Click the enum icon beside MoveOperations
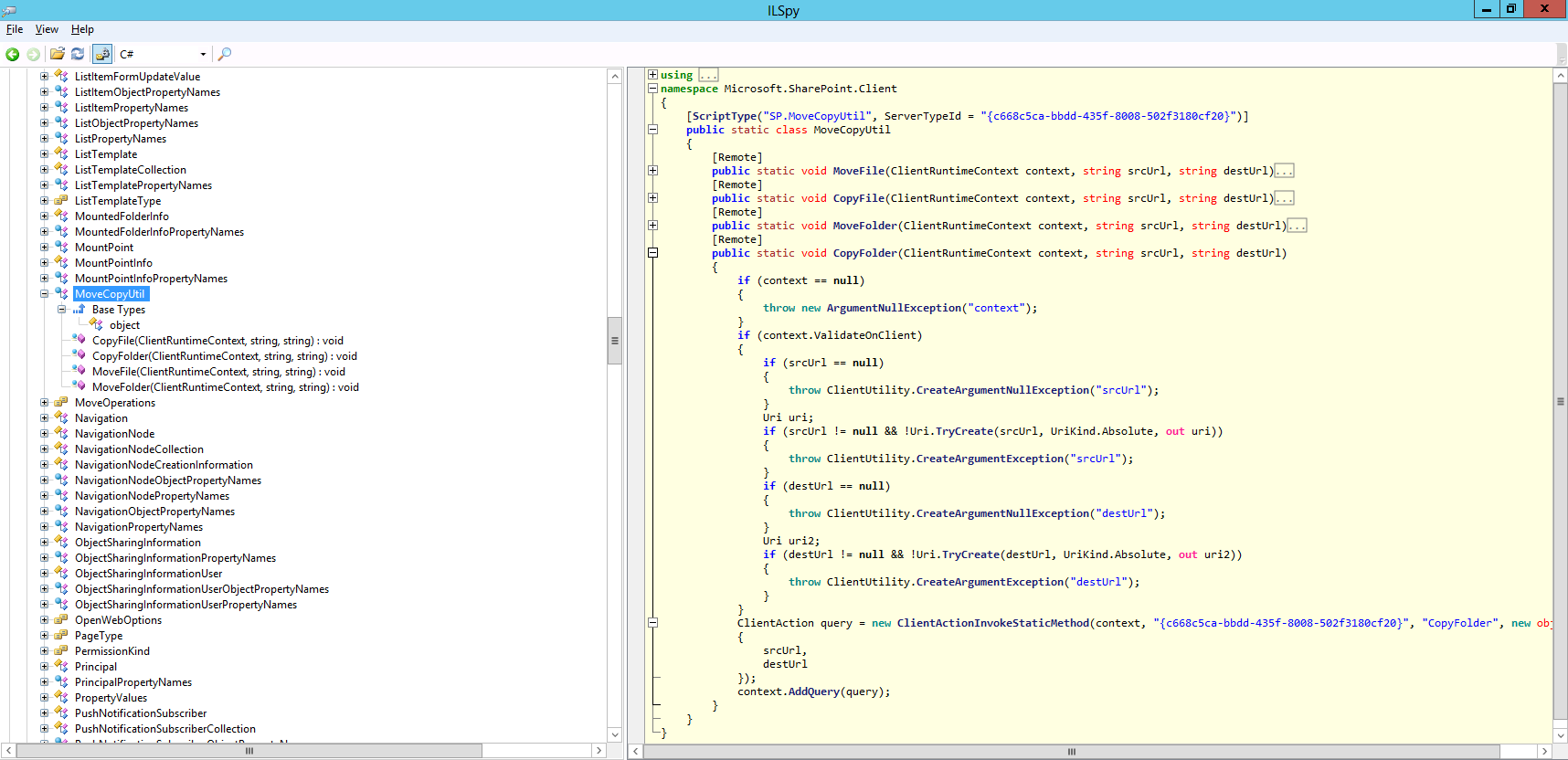This screenshot has width=1568, height=760. click(61, 403)
